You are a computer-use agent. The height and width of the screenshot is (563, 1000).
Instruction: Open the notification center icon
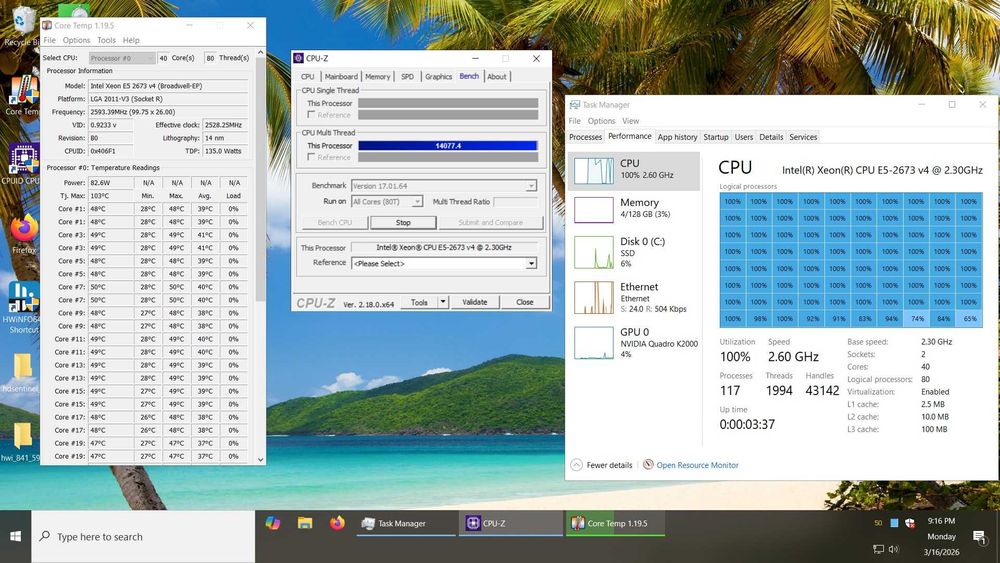(979, 537)
